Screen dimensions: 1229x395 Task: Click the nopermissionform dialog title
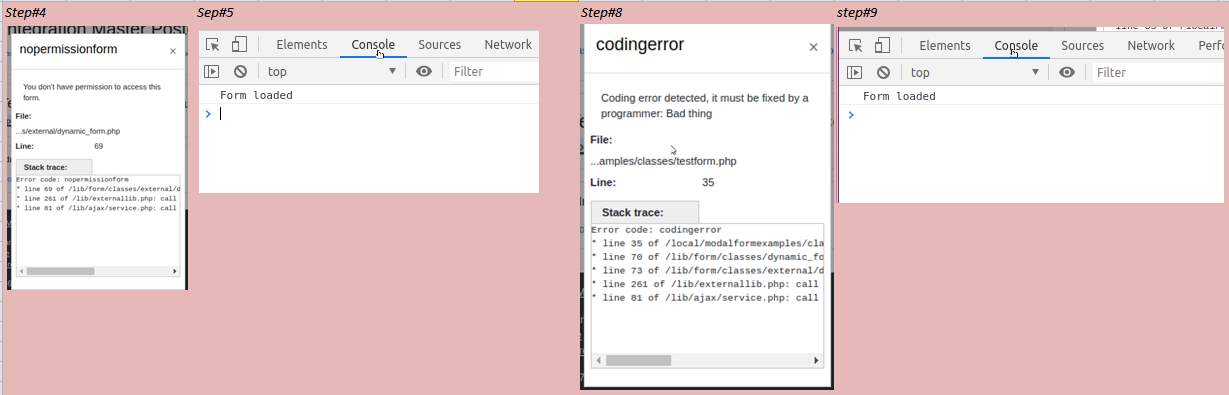tap(68, 49)
